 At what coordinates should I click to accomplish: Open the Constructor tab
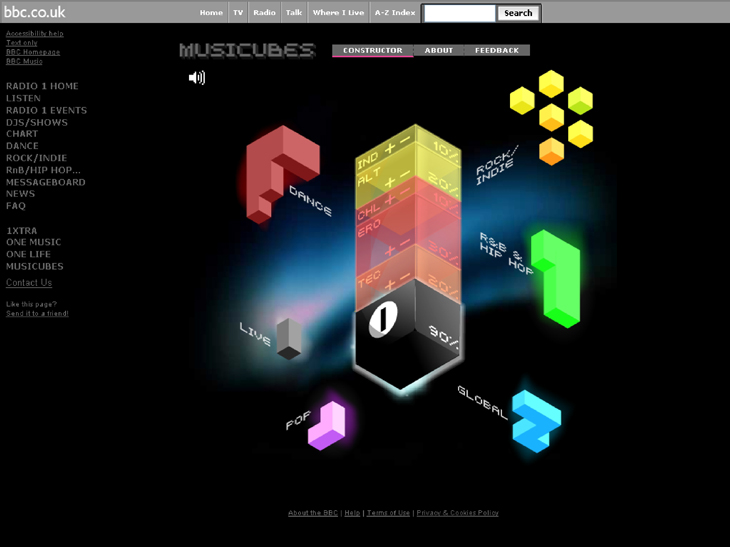click(372, 50)
